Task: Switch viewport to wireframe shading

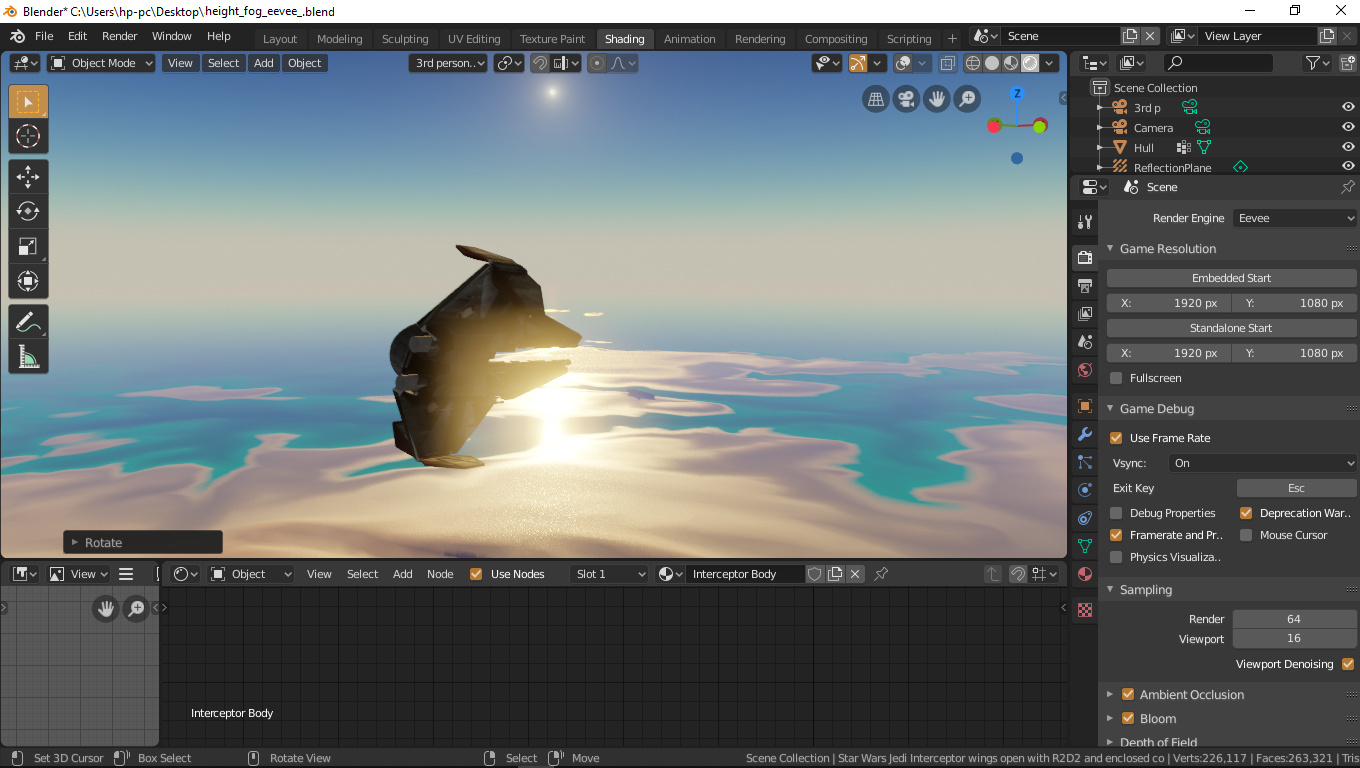Action: pos(972,63)
